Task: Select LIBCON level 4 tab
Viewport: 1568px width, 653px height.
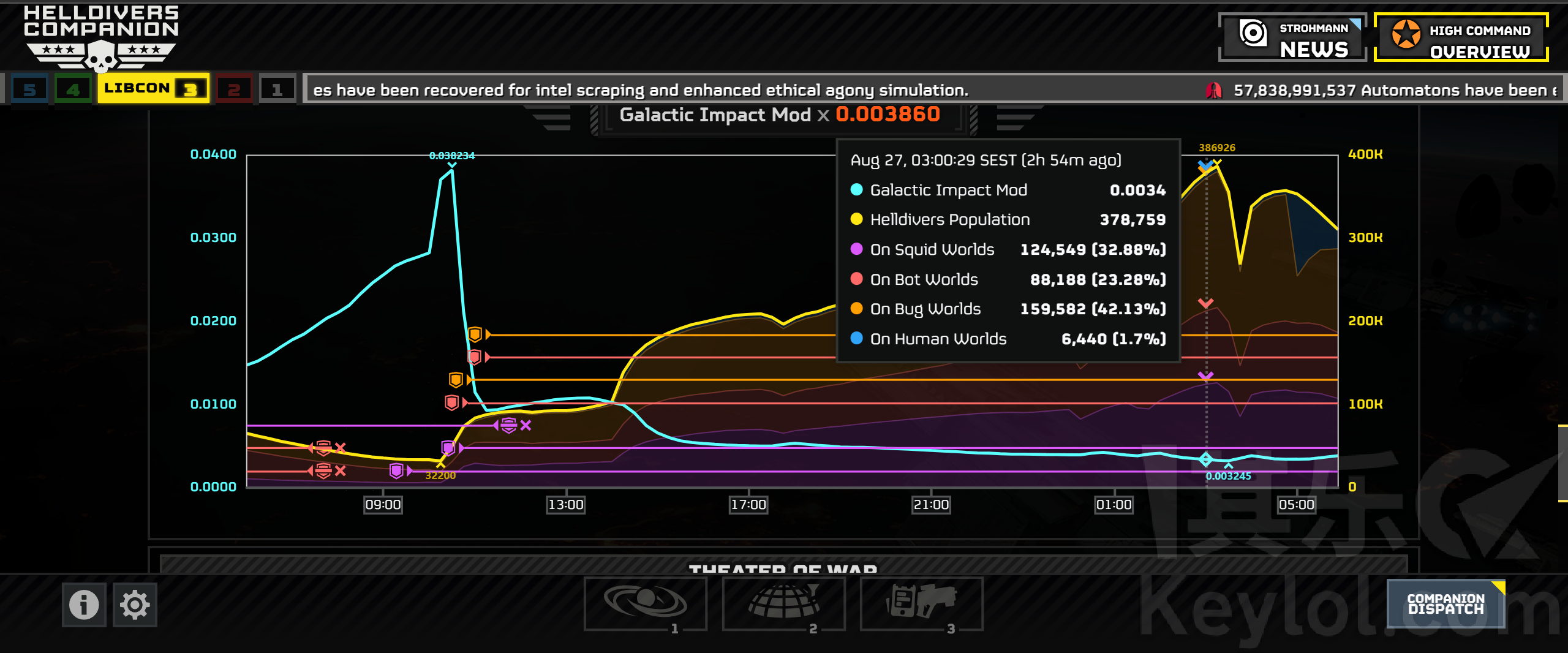Action: coord(73,89)
